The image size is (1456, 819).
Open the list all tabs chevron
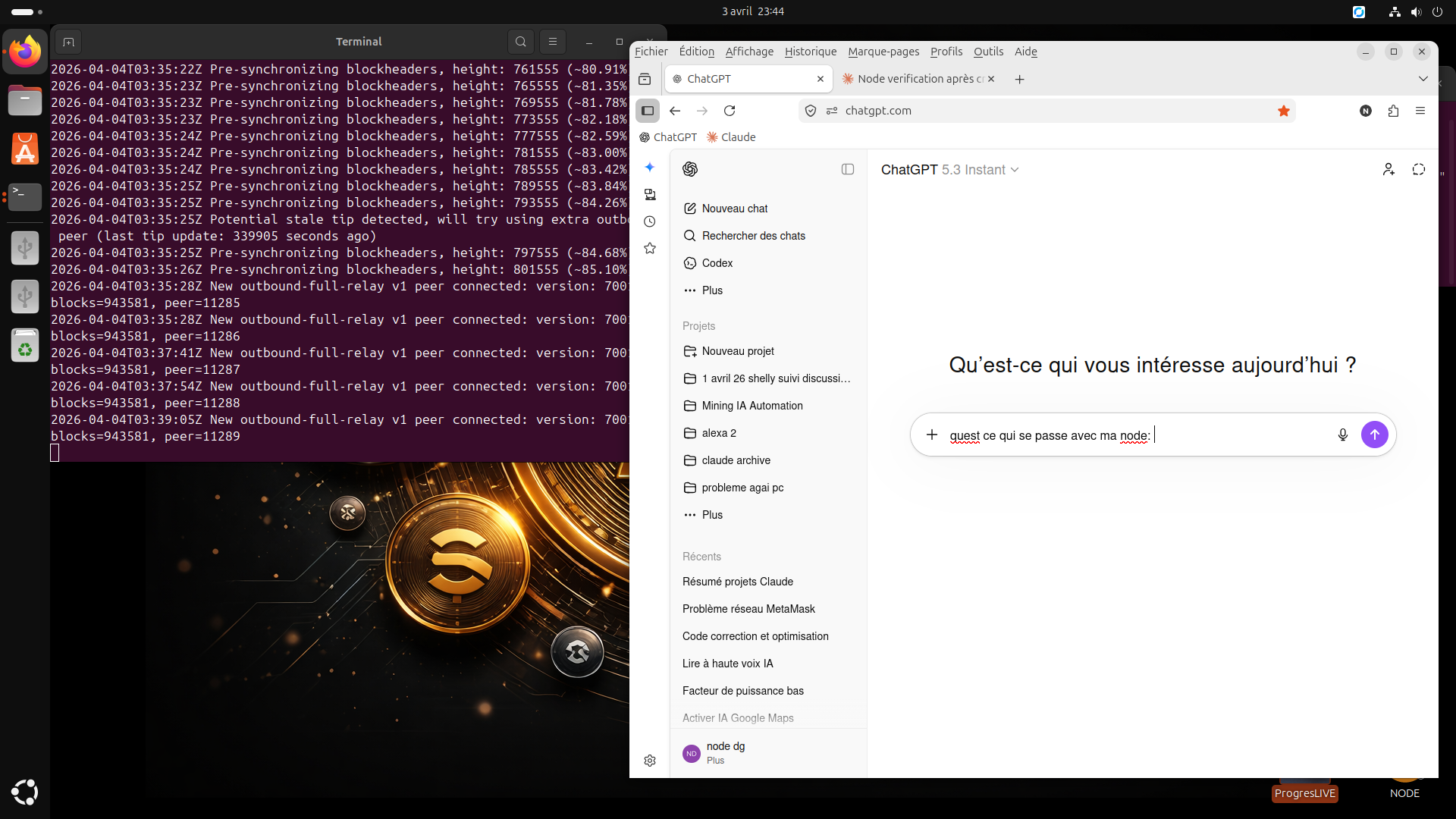[1423, 79]
